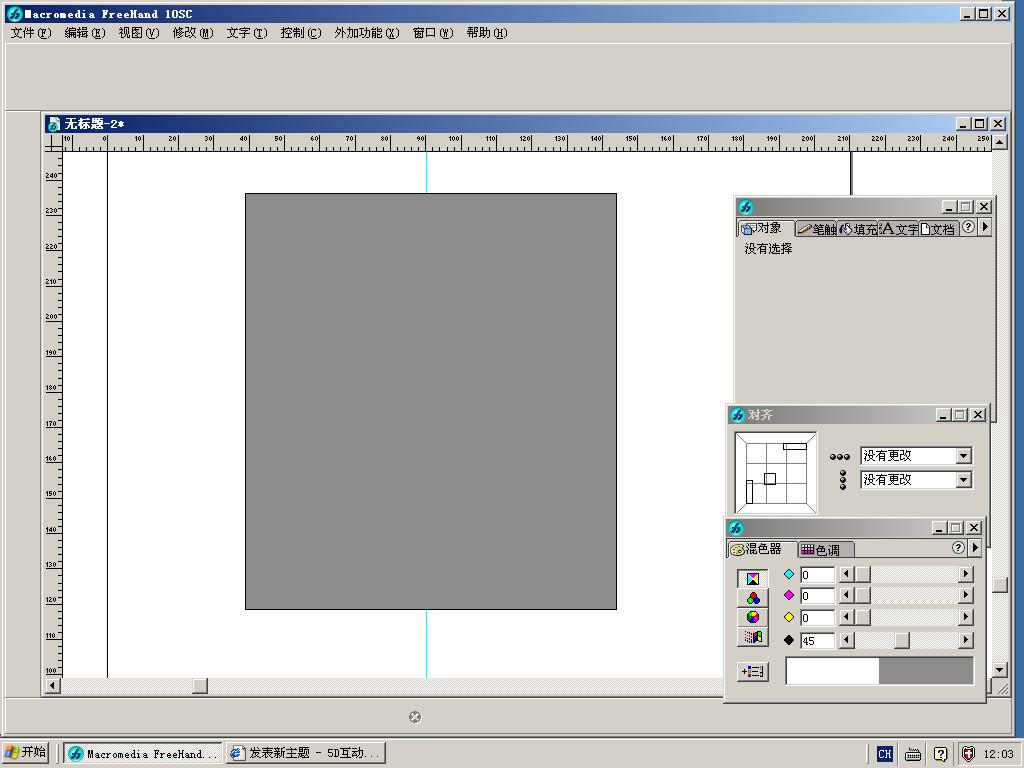The image size is (1024, 768).
Task: Click the add-to-swatches button in mixer
Action: coord(752,671)
